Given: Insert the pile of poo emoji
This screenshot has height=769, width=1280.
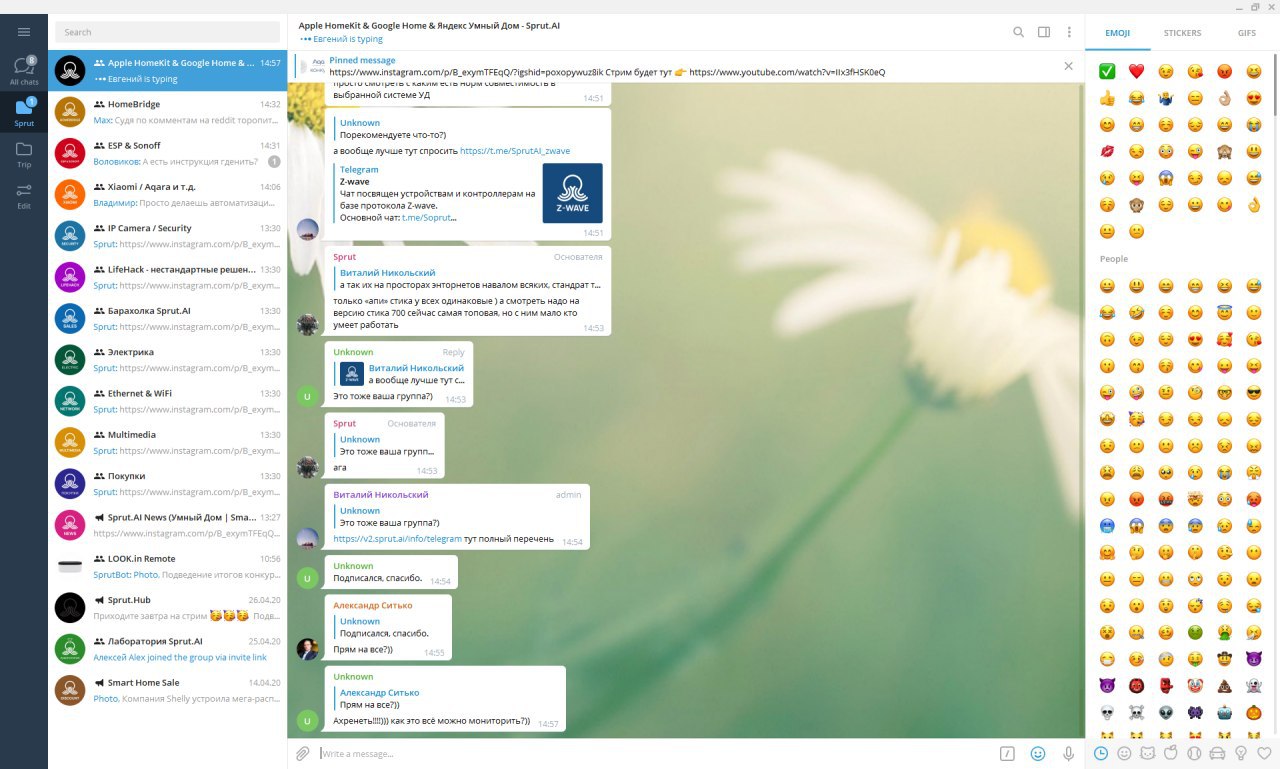Looking at the screenshot, I should pyautogui.click(x=1225, y=686).
